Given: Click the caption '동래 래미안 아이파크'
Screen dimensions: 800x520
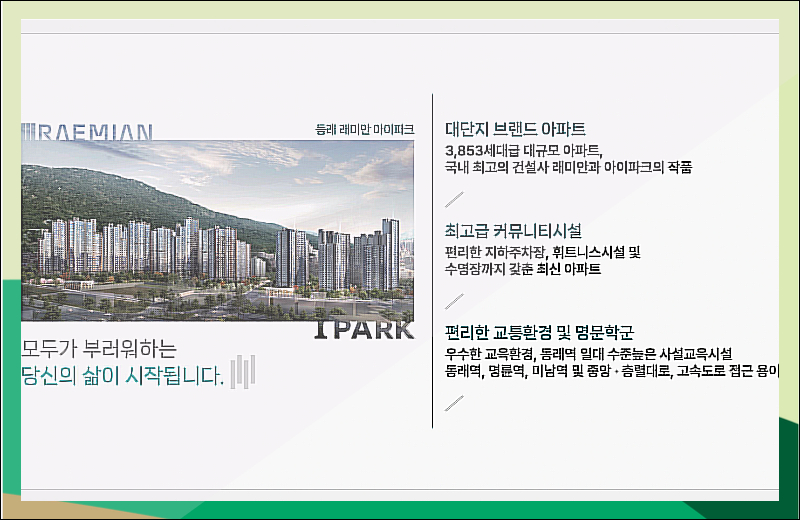Looking at the screenshot, I should point(365,130).
